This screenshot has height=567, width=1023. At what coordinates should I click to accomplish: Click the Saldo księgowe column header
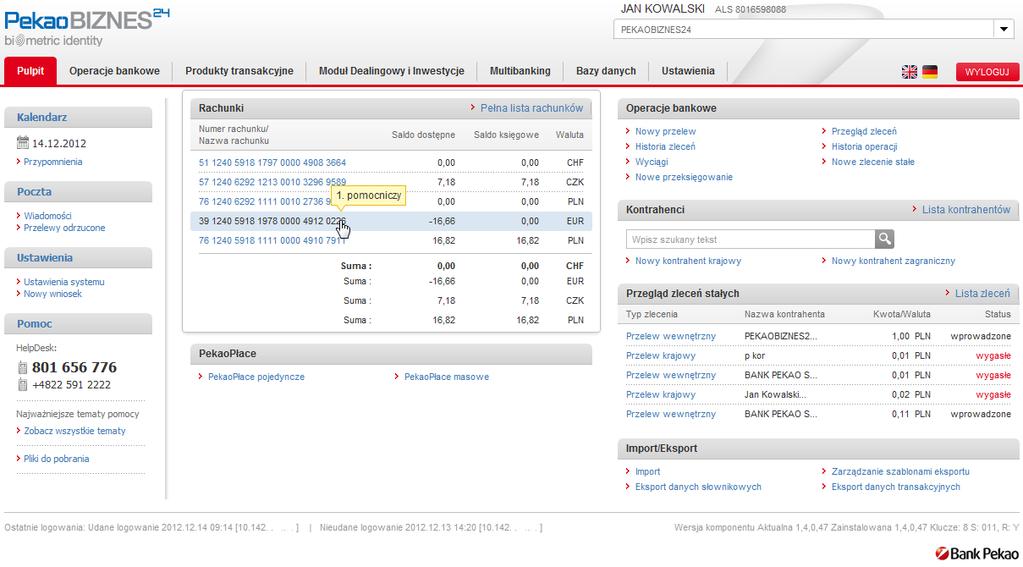coord(506,135)
